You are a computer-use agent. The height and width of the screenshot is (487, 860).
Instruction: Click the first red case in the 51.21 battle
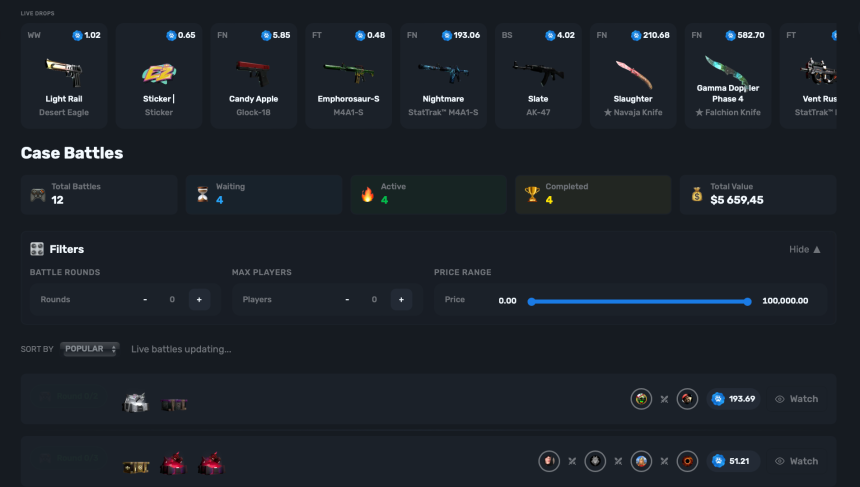click(x=173, y=464)
